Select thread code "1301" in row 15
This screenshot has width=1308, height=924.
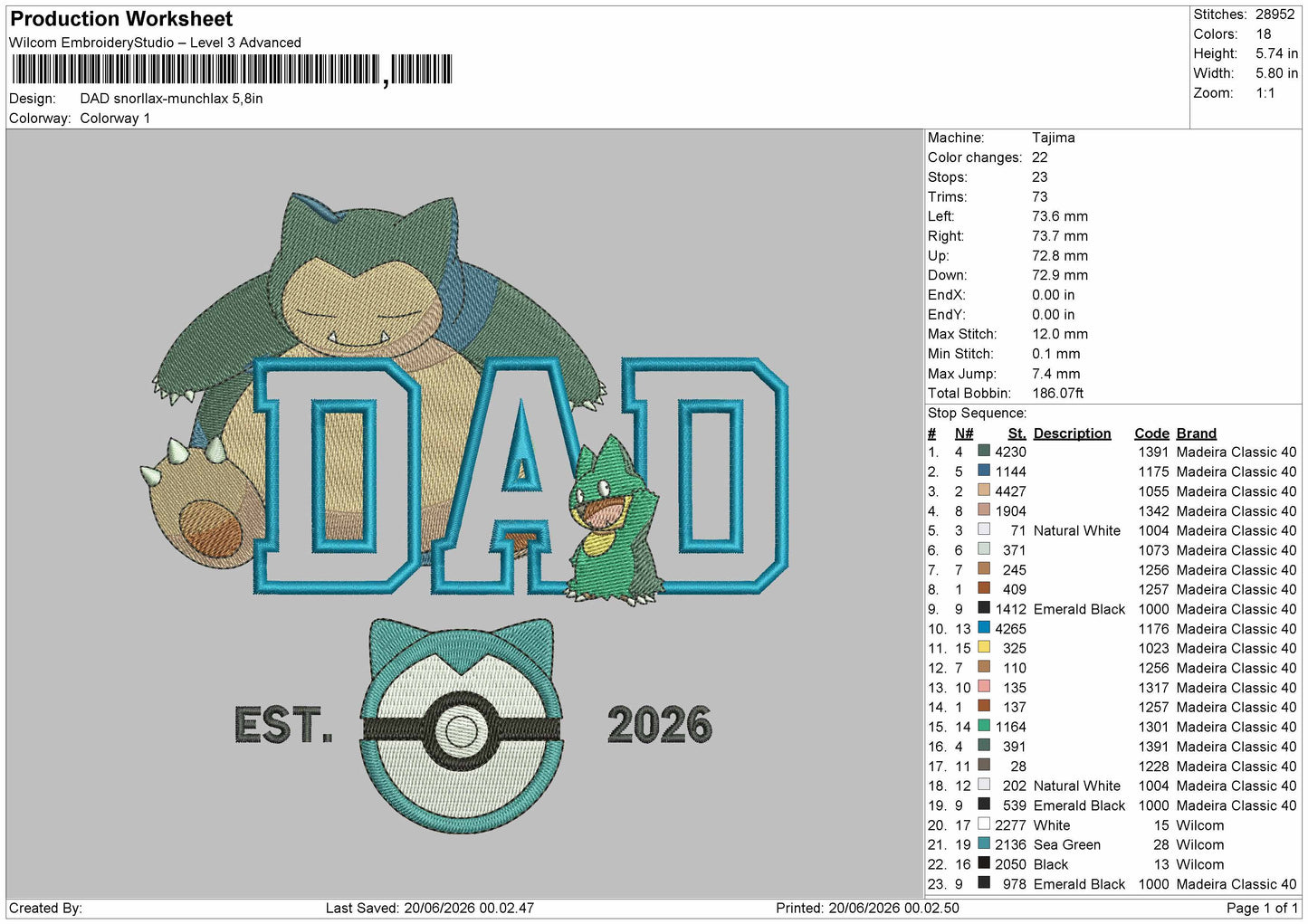[1153, 727]
